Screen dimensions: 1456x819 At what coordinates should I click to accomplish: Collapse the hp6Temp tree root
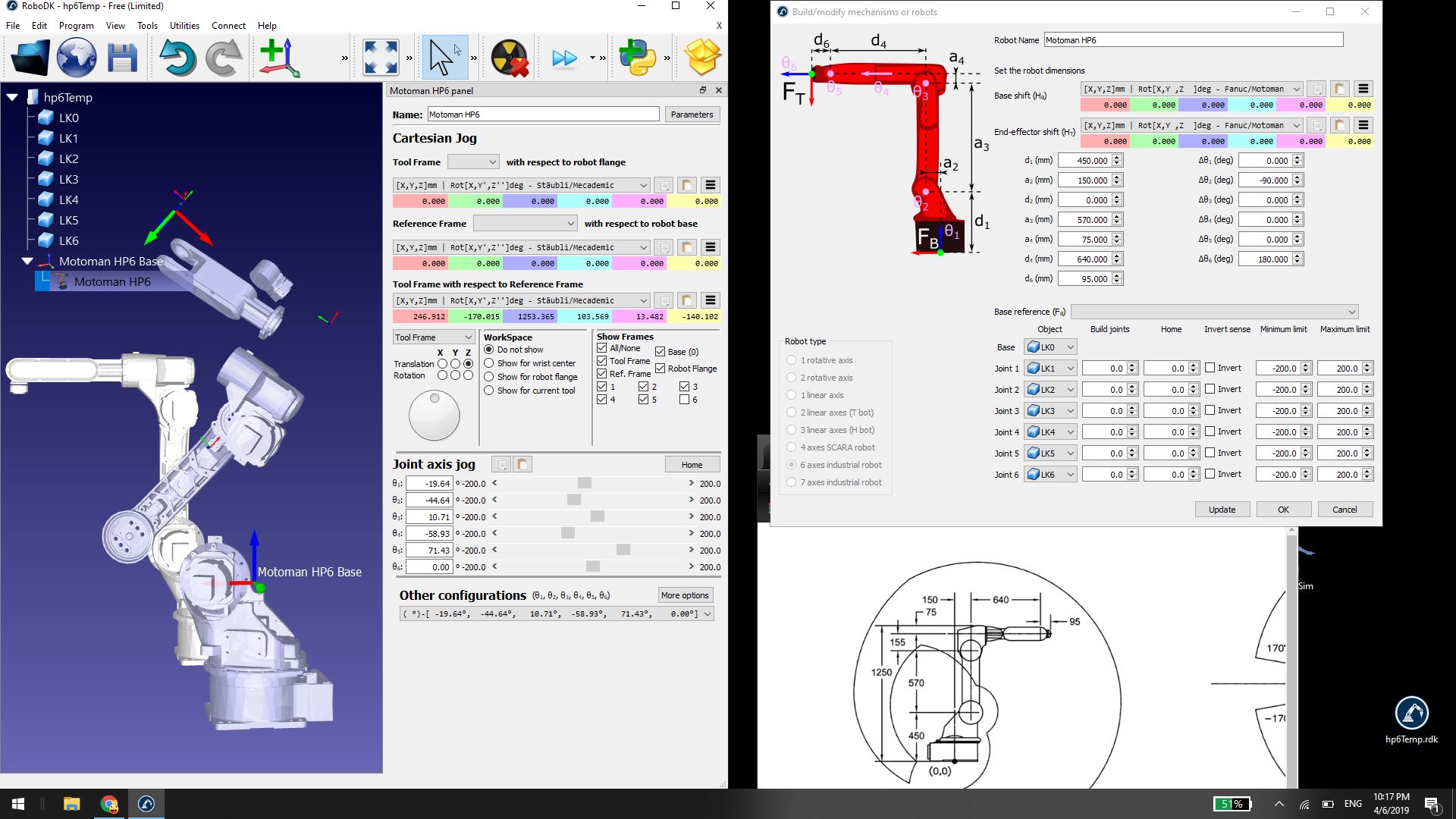tap(12, 97)
